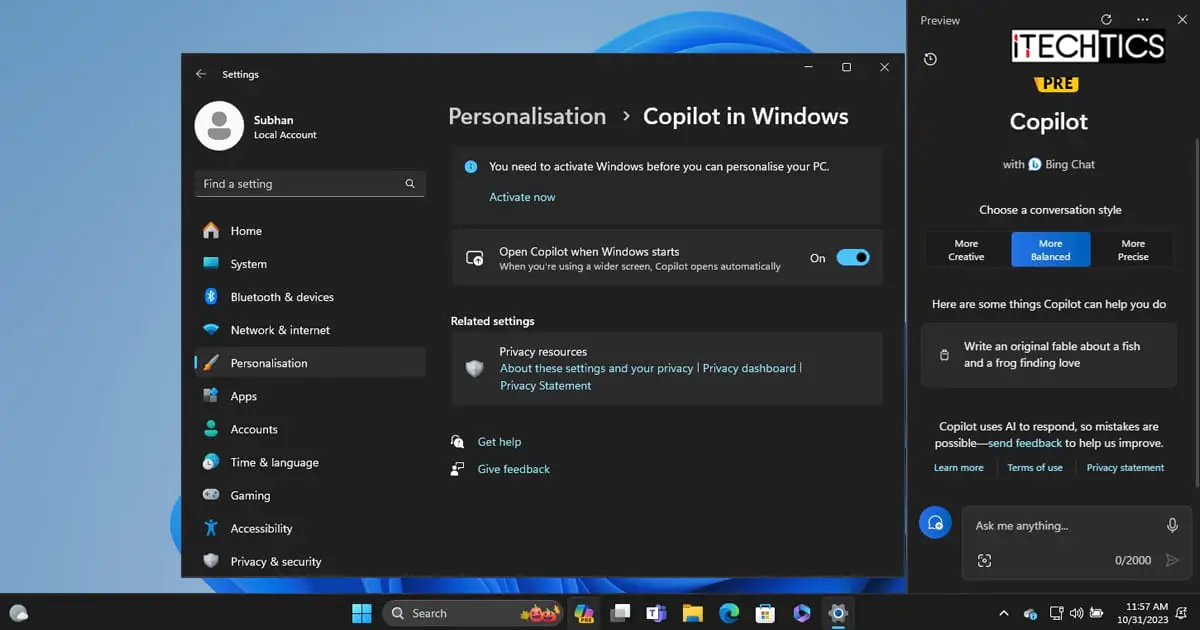Image resolution: width=1200 pixels, height=630 pixels.
Task: Open Copilot chat history clock icon
Action: [930, 60]
